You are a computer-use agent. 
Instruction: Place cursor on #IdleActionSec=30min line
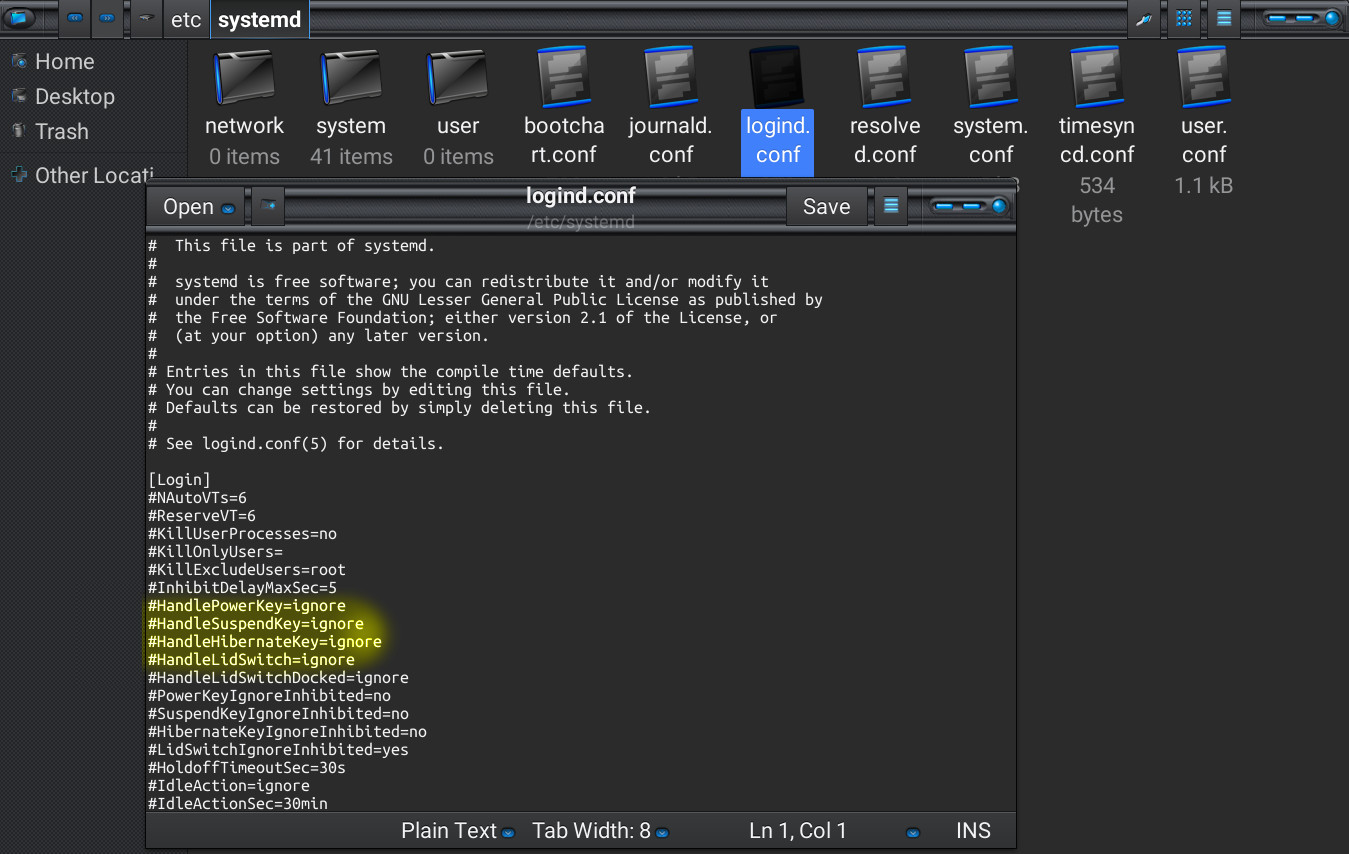point(238,804)
